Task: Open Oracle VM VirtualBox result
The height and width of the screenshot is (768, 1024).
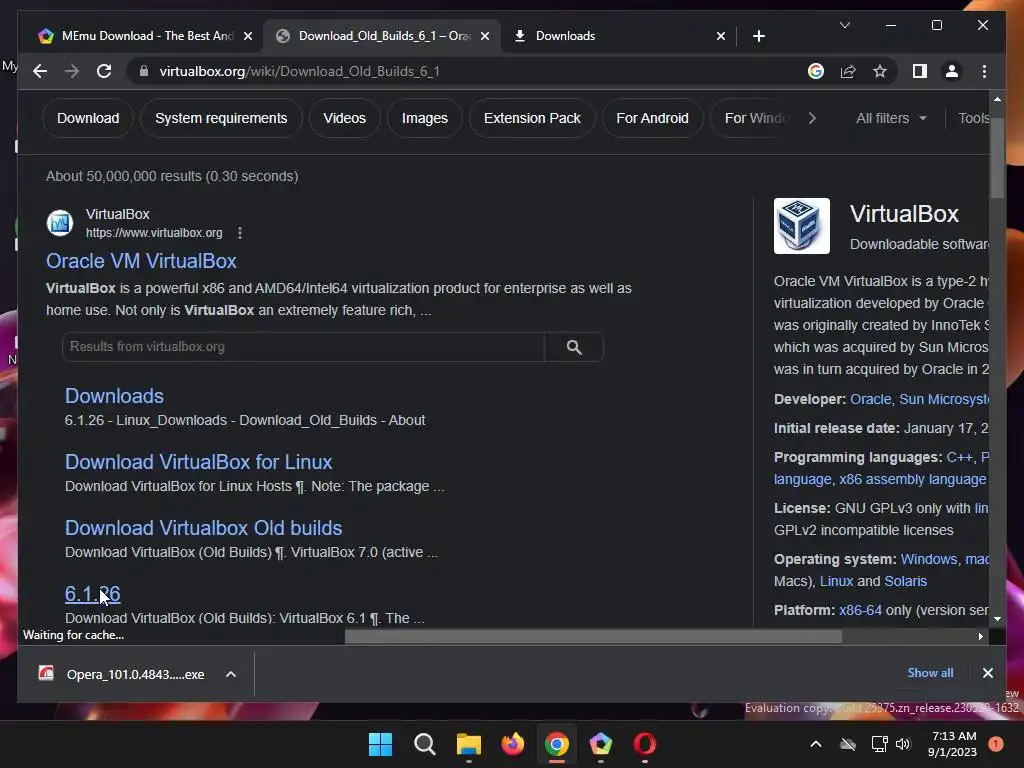Action: pyautogui.click(x=141, y=261)
